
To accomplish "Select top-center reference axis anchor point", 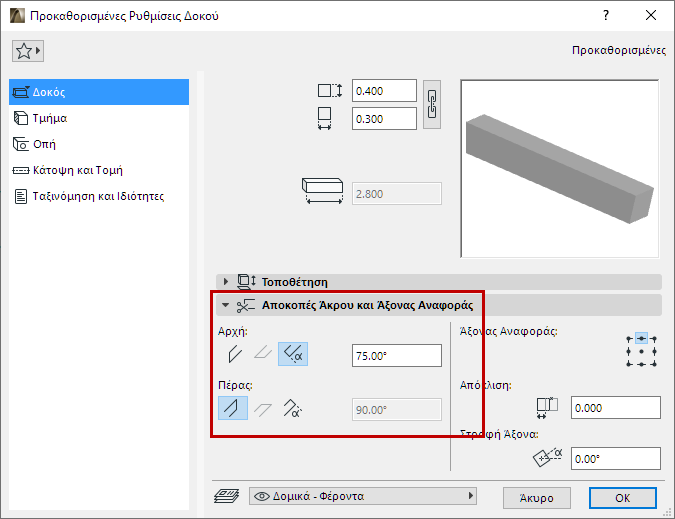I will click(641, 339).
